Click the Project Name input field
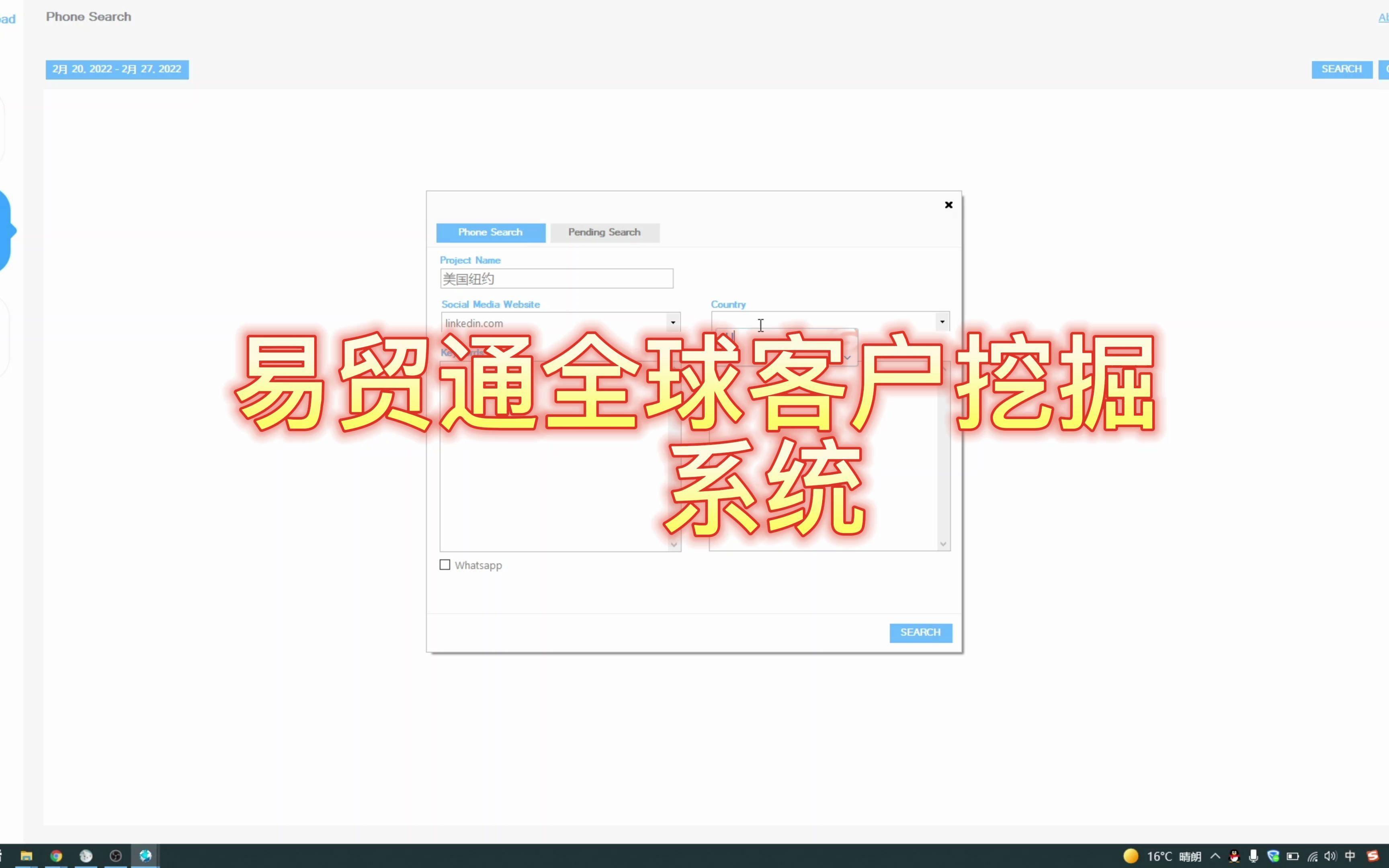 [x=556, y=278]
